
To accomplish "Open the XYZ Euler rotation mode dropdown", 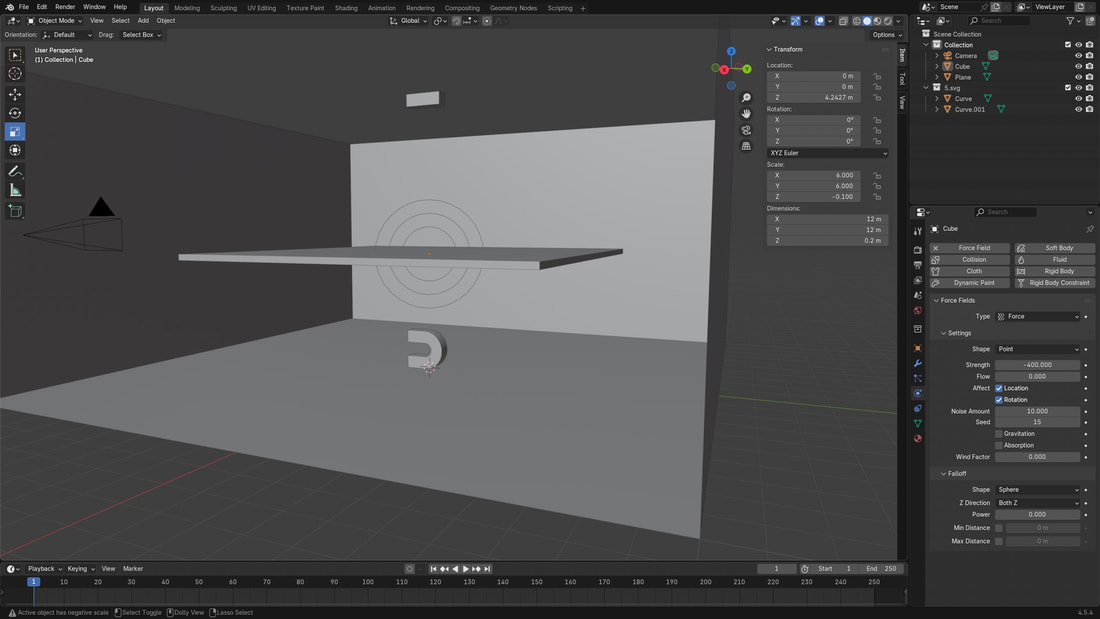I will (828, 153).
